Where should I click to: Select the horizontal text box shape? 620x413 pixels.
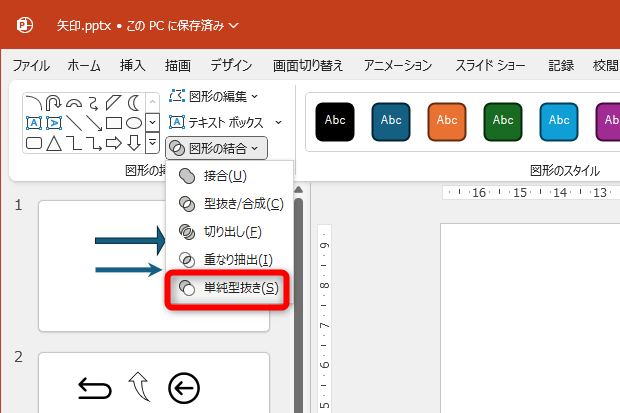pyautogui.click(x=34, y=123)
